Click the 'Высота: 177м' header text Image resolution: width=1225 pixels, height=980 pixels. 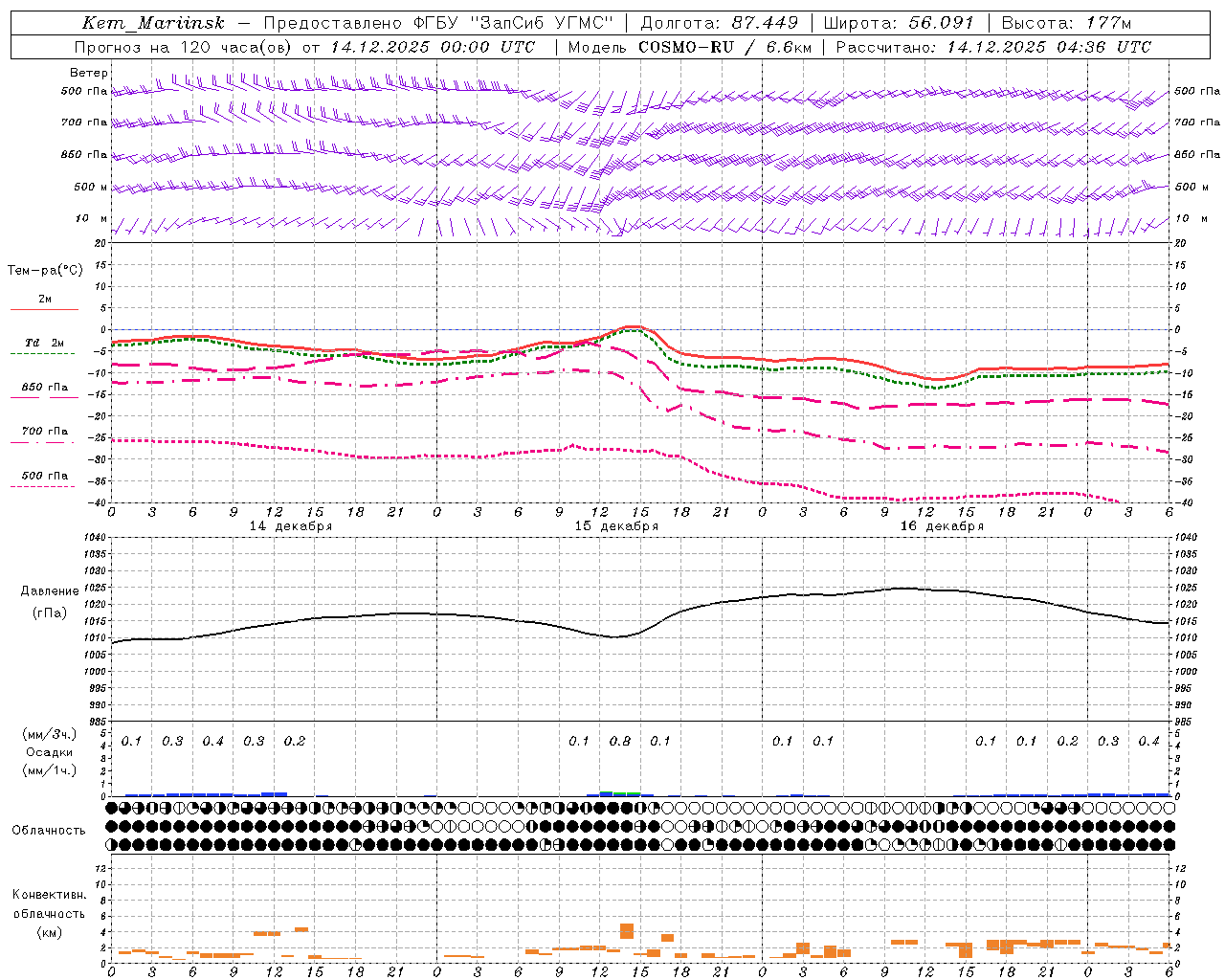1066,23
